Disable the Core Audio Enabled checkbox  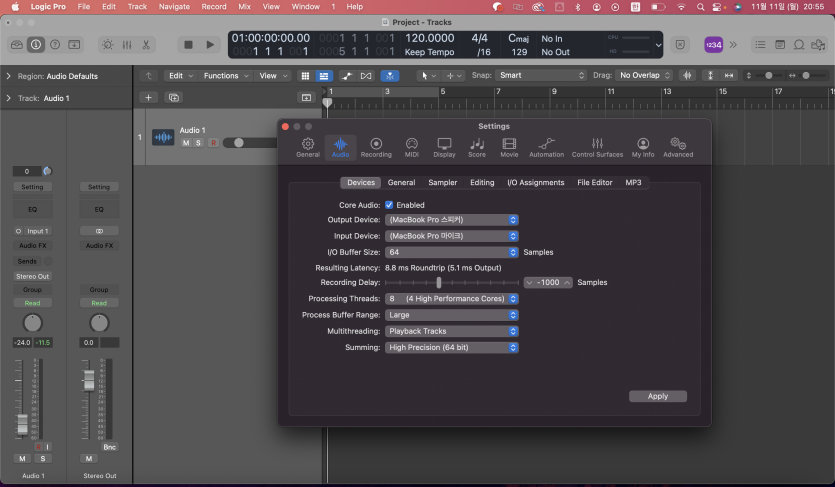[389, 205]
